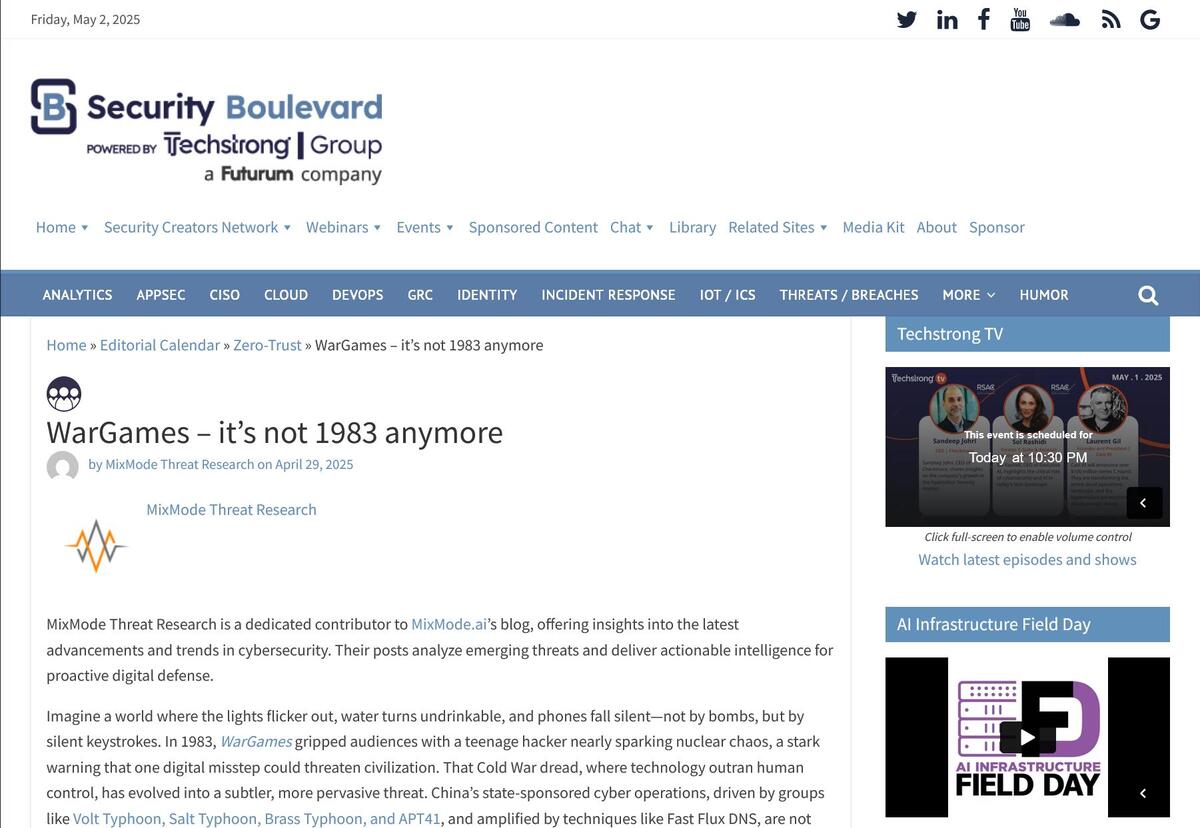Click the author avatar beside the byline
Screen dimensions: 1200x828
pos(63,466)
